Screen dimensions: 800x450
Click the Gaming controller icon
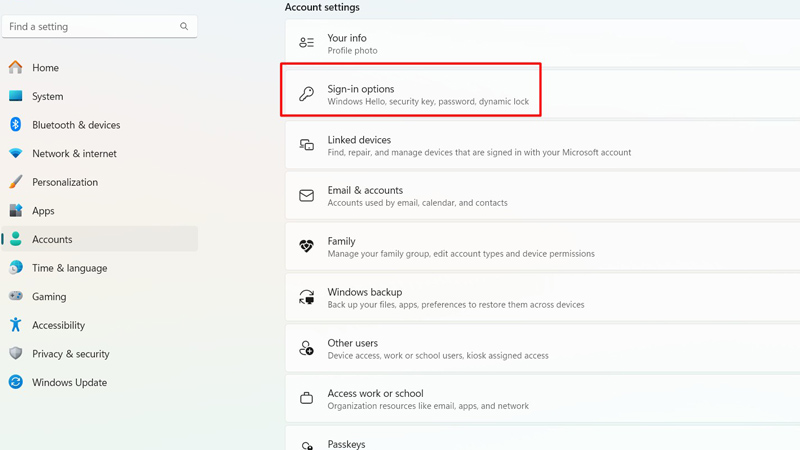click(15, 296)
